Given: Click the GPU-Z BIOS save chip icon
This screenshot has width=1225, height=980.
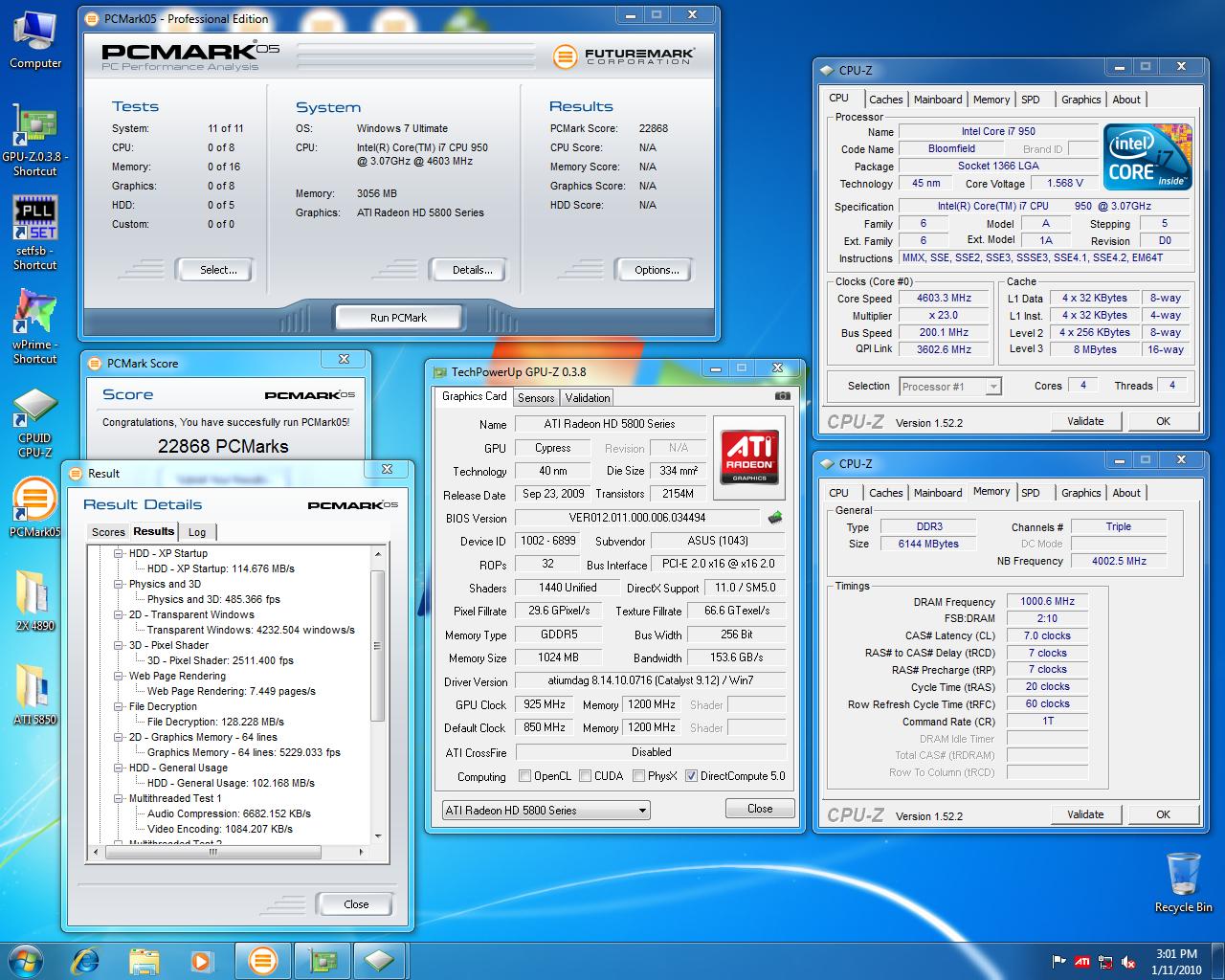Looking at the screenshot, I should click(775, 518).
